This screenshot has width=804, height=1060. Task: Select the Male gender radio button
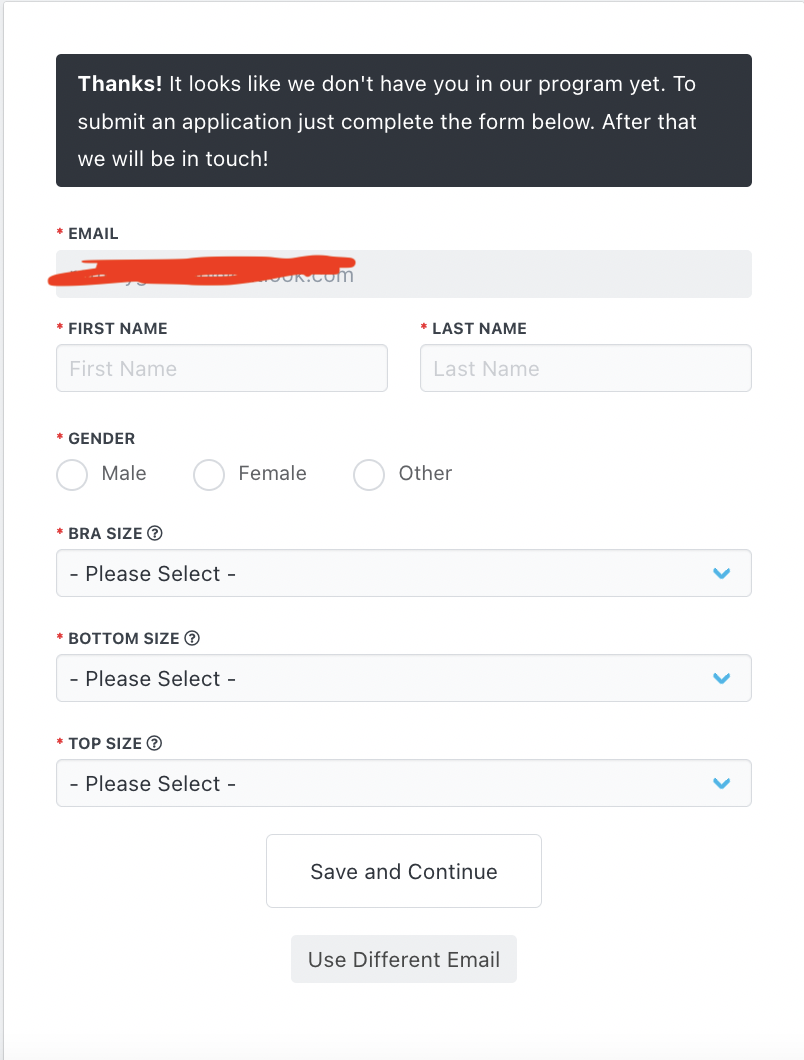click(72, 475)
